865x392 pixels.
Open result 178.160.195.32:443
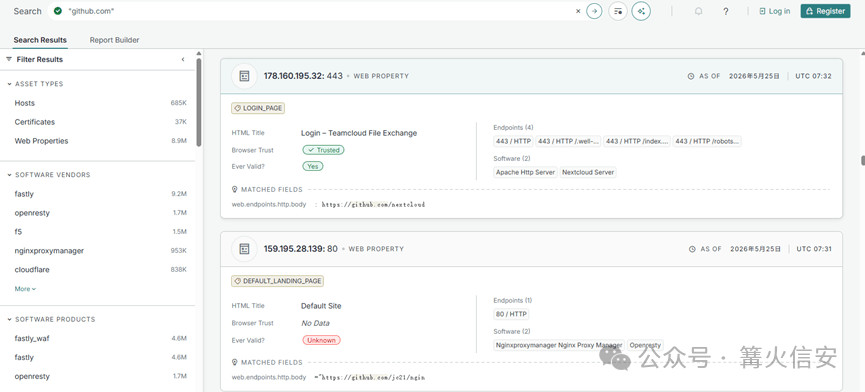[303, 76]
